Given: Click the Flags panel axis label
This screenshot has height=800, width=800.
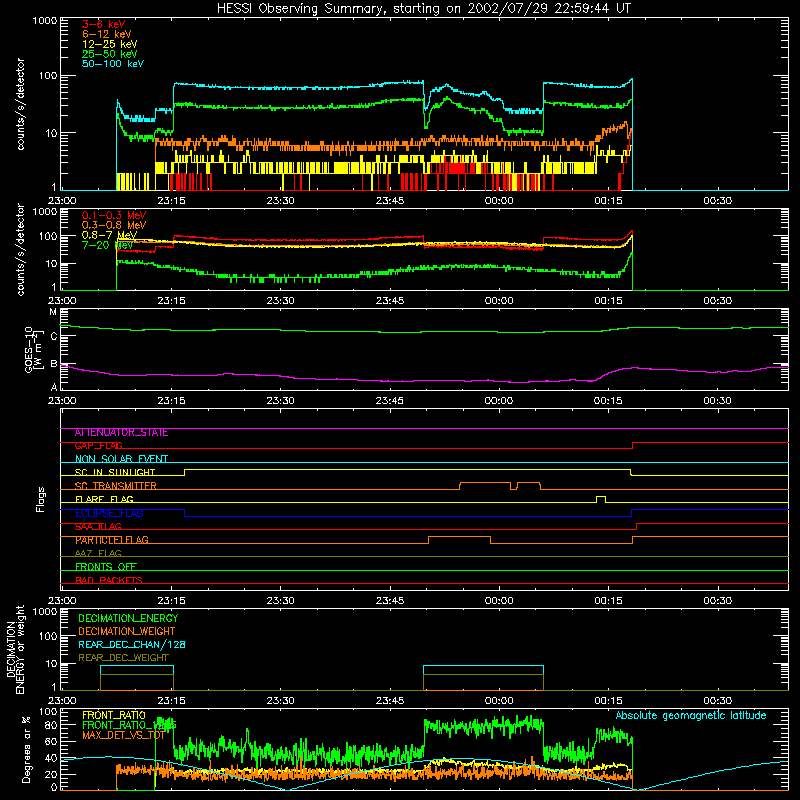Looking at the screenshot, I should pyautogui.click(x=41, y=499).
